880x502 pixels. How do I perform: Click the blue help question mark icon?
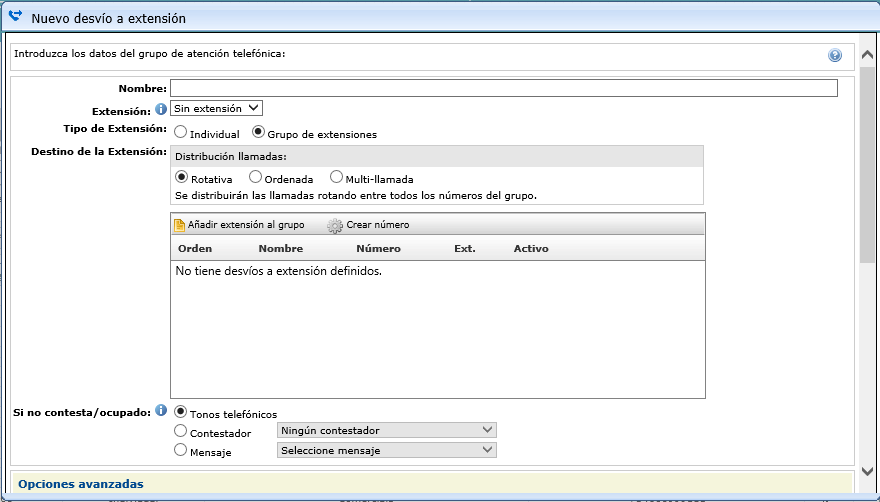(x=835, y=55)
